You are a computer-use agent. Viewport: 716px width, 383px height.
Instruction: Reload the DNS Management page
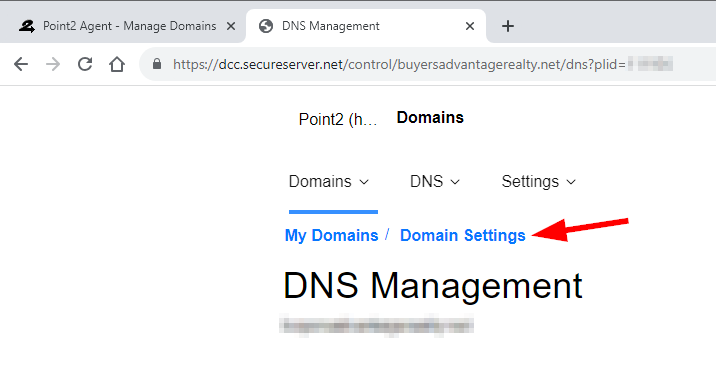pos(85,64)
